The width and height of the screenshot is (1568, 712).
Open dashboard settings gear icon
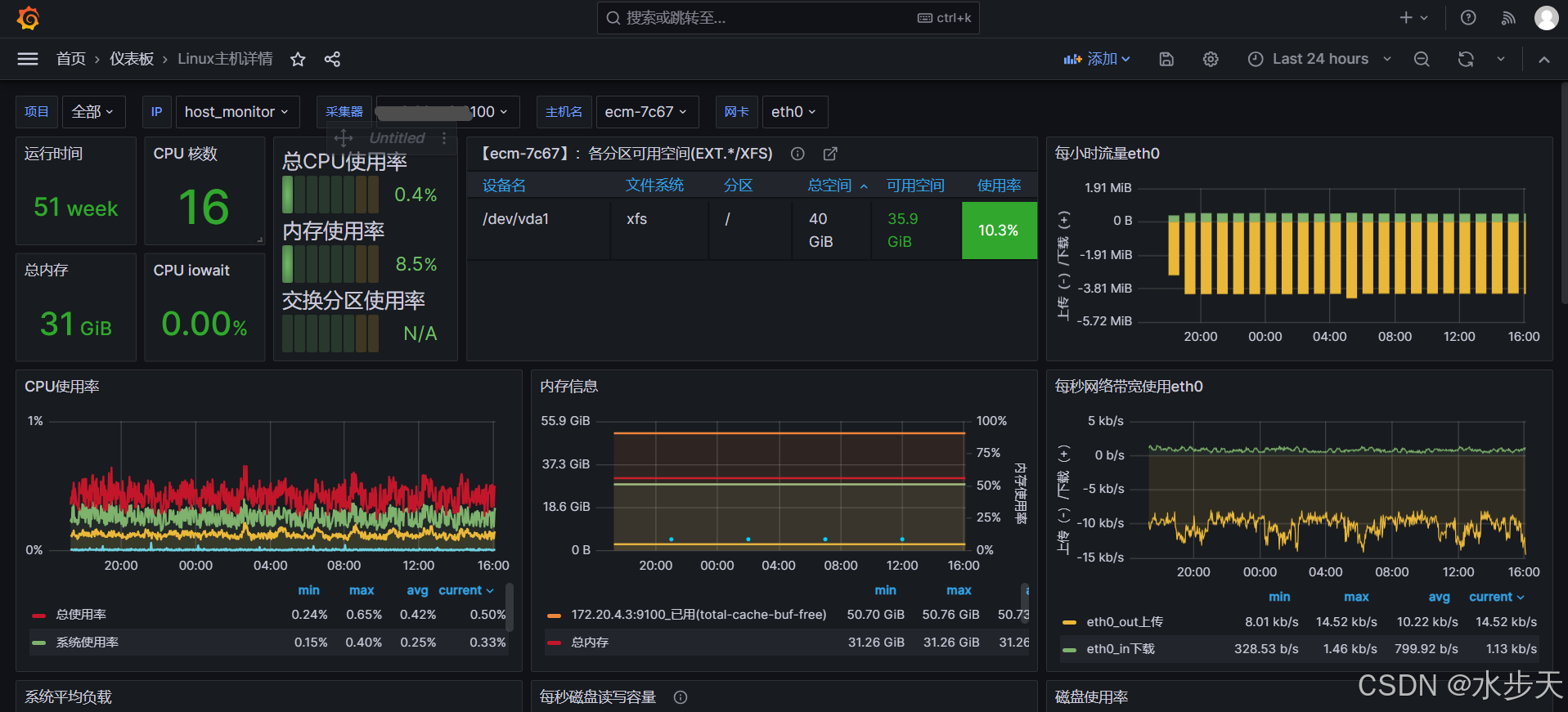click(x=1211, y=59)
